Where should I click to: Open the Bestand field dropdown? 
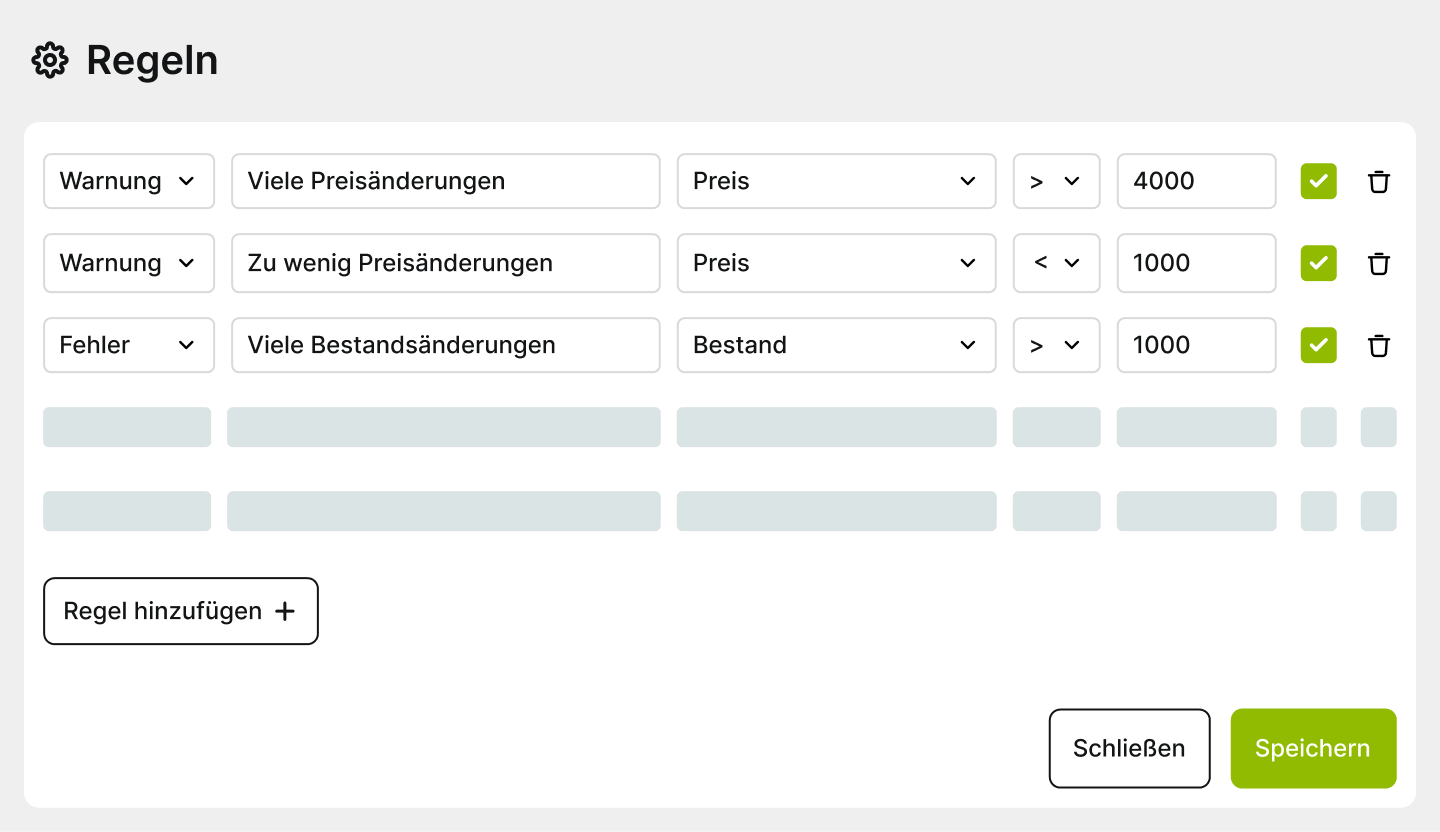coord(836,345)
